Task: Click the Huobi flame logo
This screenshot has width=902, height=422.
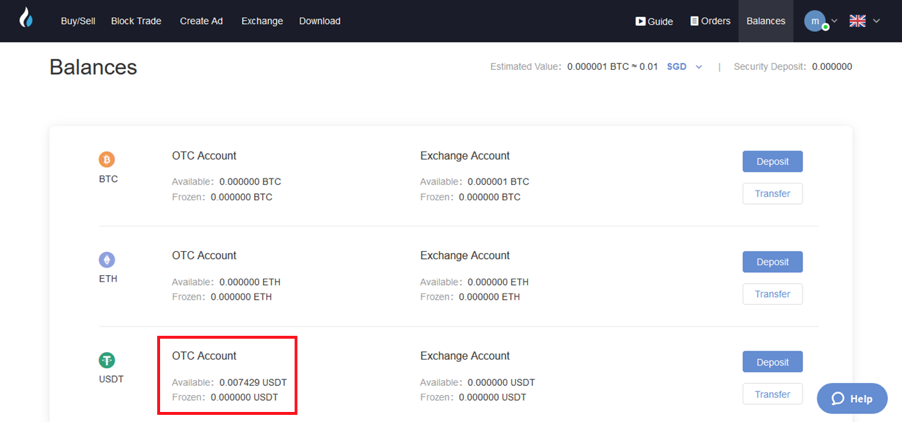Action: click(26, 18)
